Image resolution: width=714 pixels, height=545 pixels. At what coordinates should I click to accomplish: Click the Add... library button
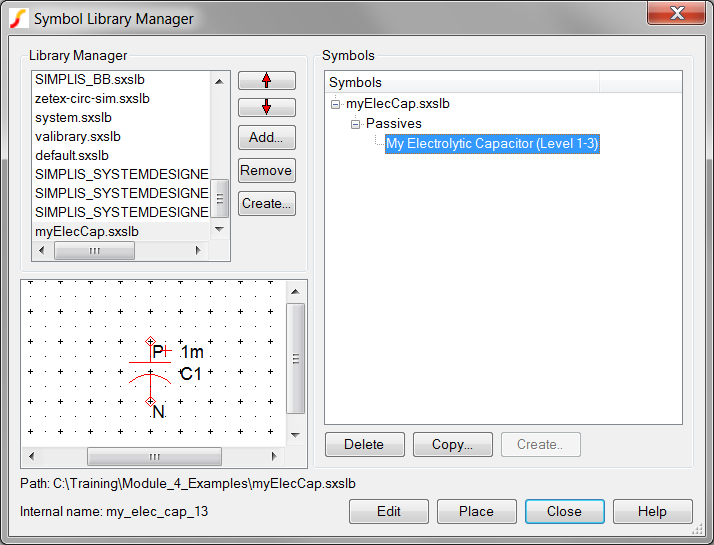click(267, 137)
